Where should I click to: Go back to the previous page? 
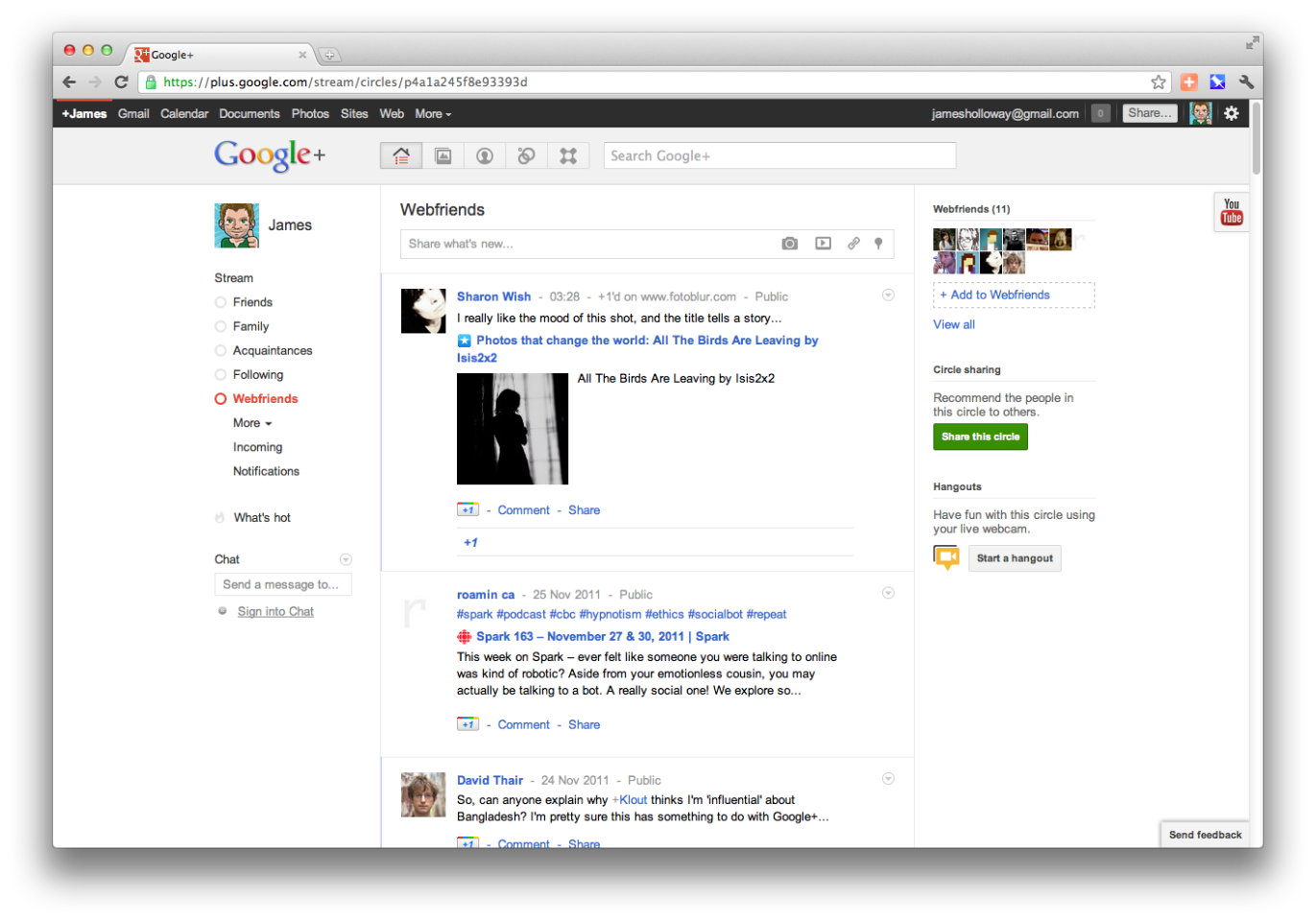[69, 83]
